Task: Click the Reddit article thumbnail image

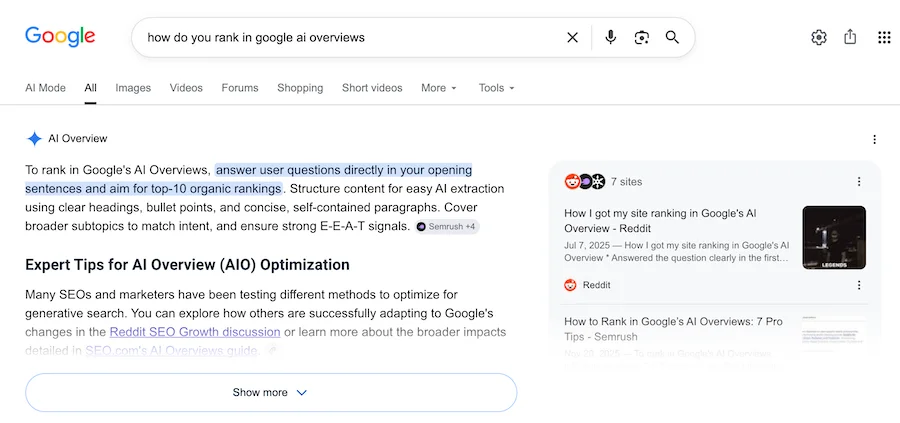Action: [x=834, y=238]
